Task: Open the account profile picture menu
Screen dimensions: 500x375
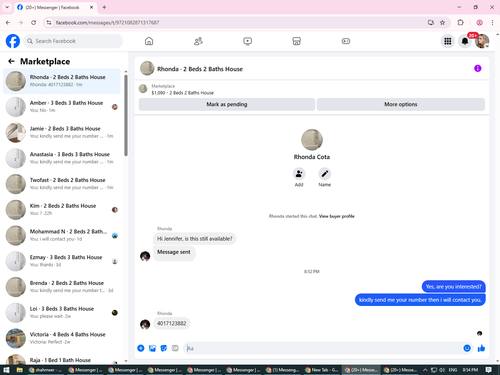Action: (x=482, y=41)
